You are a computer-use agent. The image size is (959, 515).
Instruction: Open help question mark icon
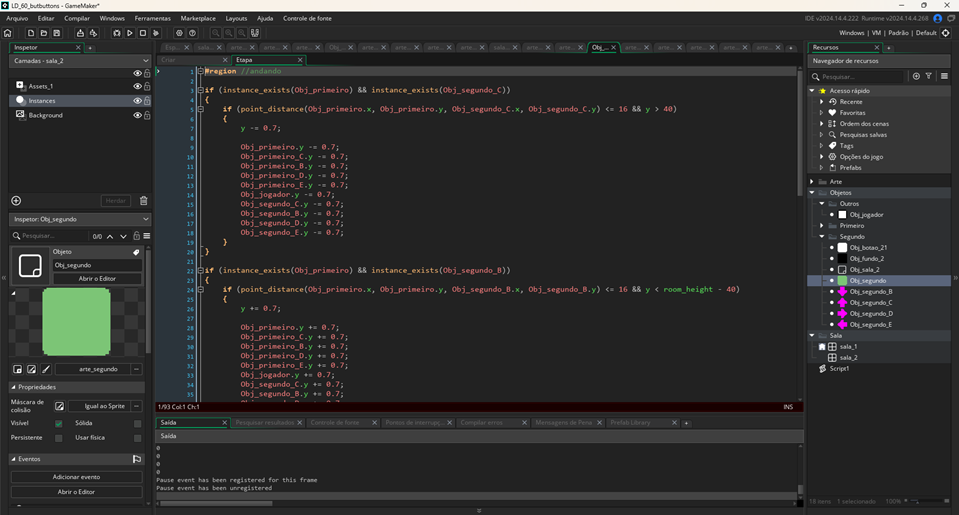tap(193, 33)
